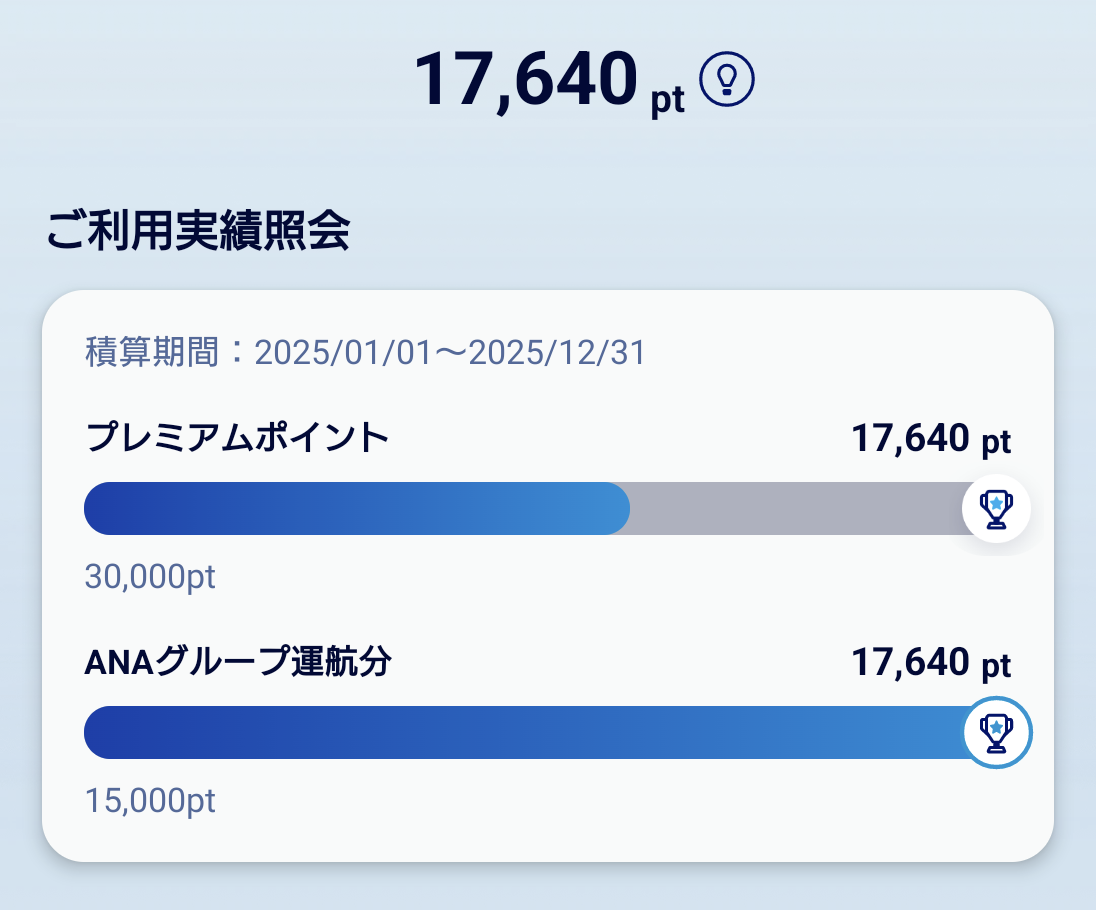Click the ご利用実績照会 heading
This screenshot has height=910, width=1096.
click(199, 231)
